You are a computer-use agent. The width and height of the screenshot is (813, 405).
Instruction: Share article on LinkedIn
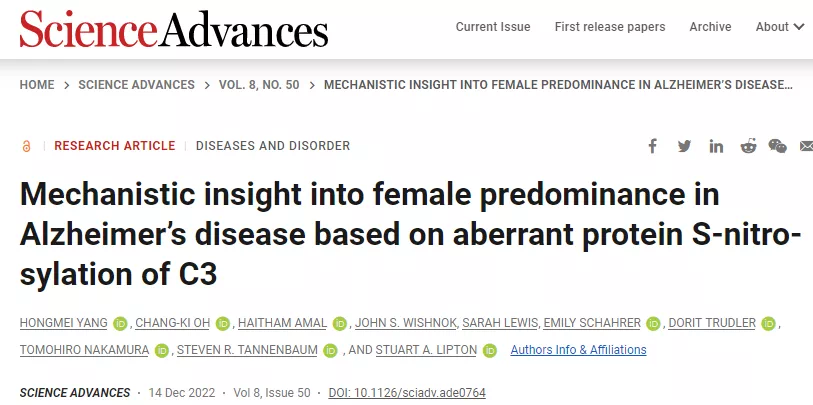click(x=716, y=146)
